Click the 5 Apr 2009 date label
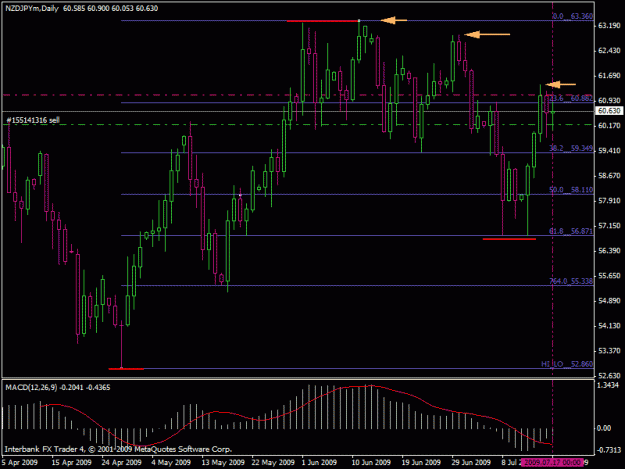Image resolution: width=625 pixels, height=469 pixels. coord(19,462)
